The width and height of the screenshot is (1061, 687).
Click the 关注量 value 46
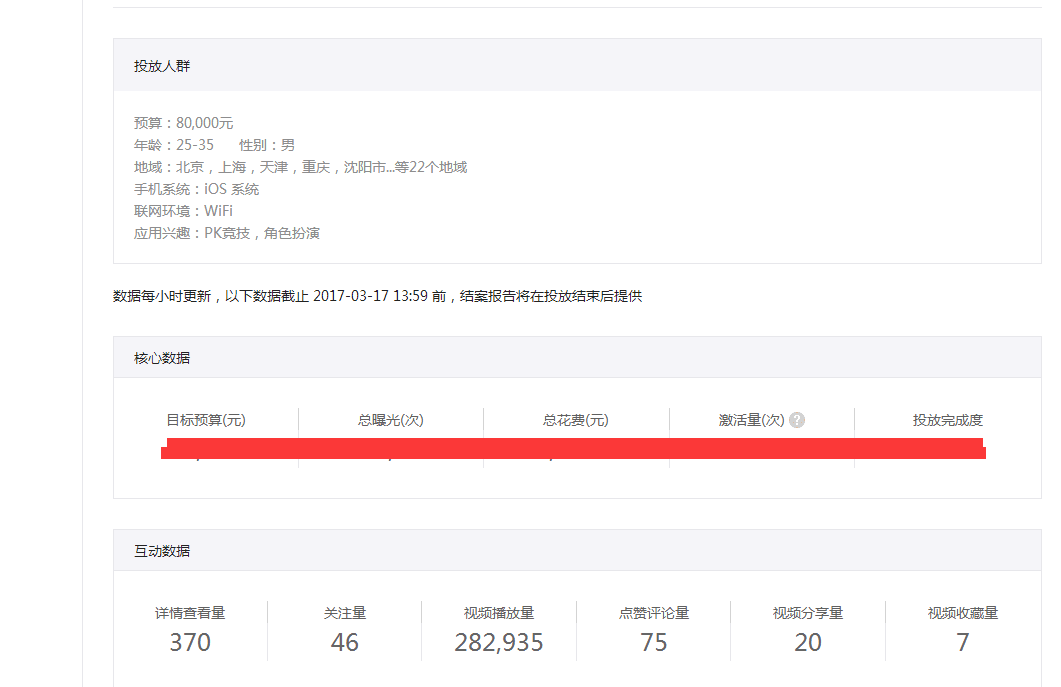[x=345, y=642]
